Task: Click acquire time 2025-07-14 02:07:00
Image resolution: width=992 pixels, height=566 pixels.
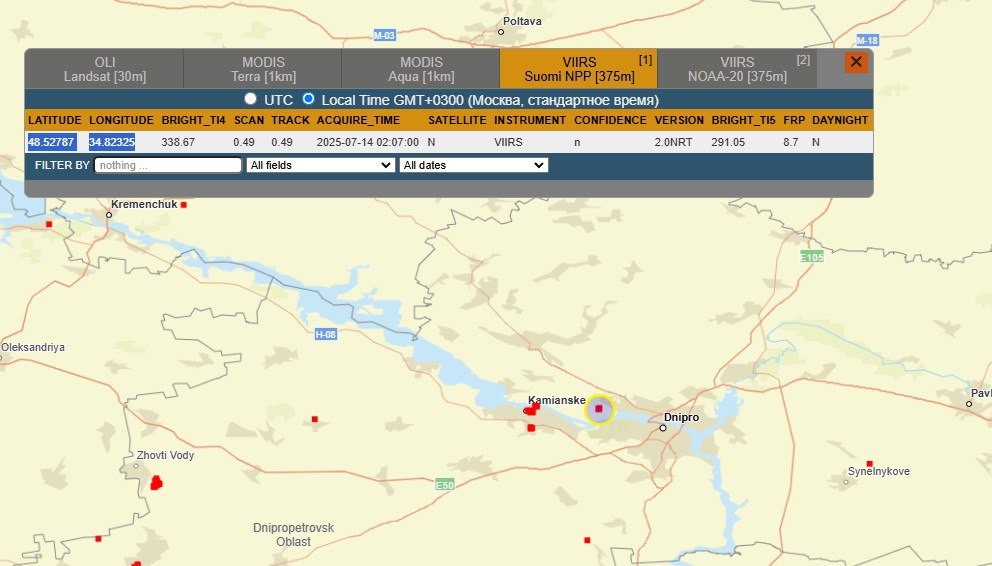Action: click(x=368, y=142)
